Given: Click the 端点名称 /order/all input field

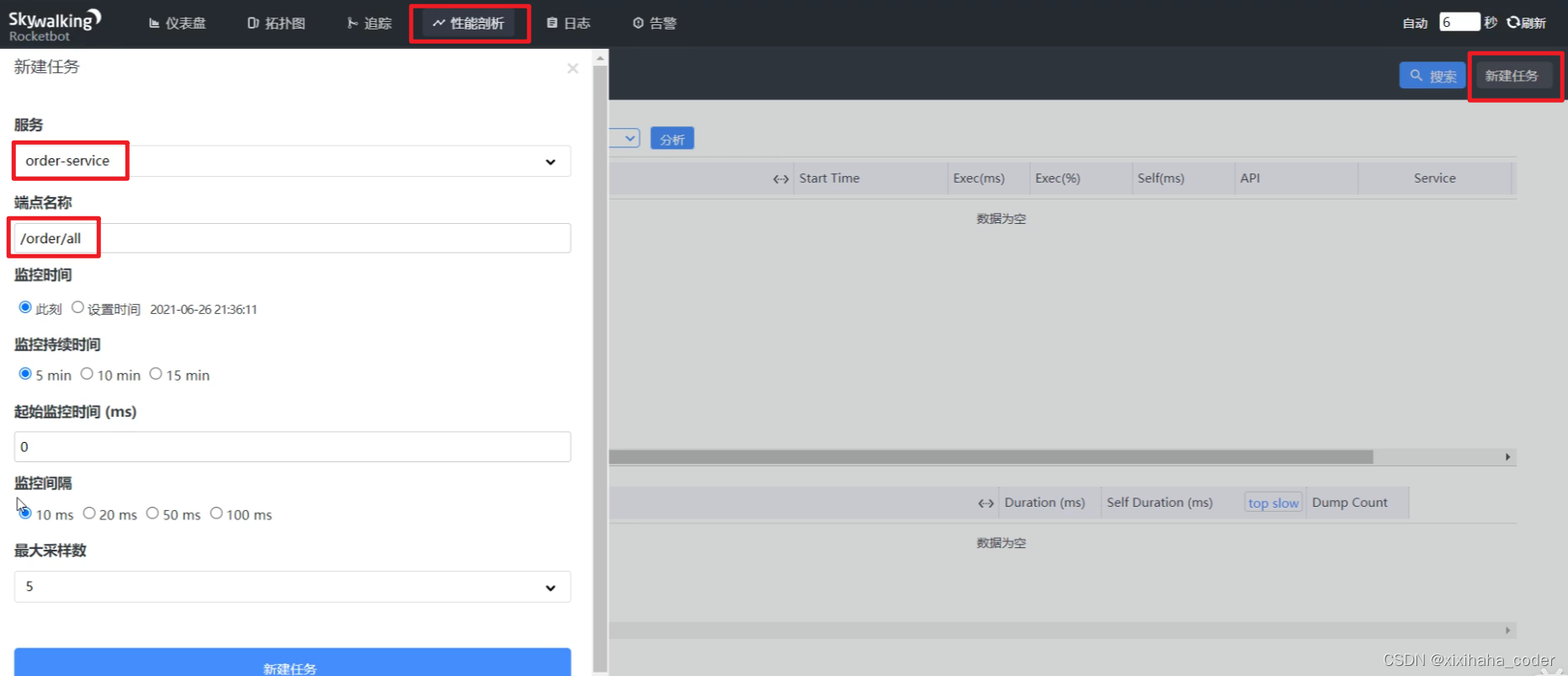Looking at the screenshot, I should pyautogui.click(x=292, y=238).
